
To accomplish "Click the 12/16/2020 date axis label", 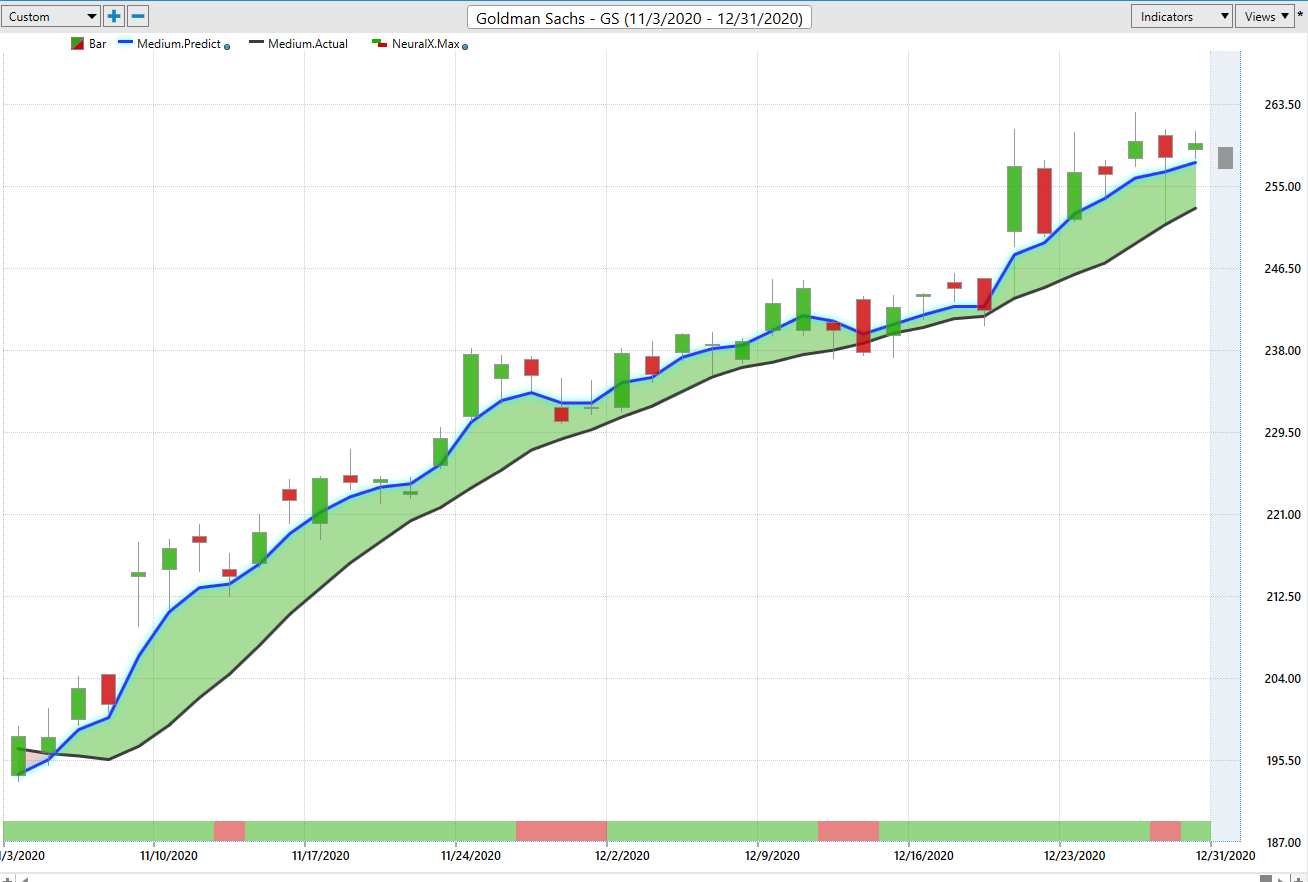I will click(x=925, y=856).
